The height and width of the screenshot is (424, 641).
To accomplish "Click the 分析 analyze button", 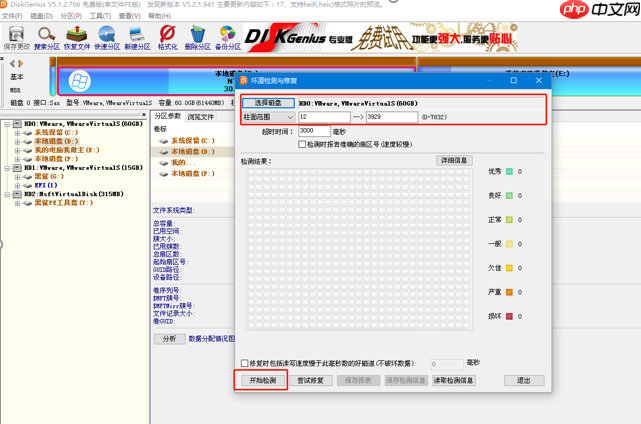I will coord(169,339).
